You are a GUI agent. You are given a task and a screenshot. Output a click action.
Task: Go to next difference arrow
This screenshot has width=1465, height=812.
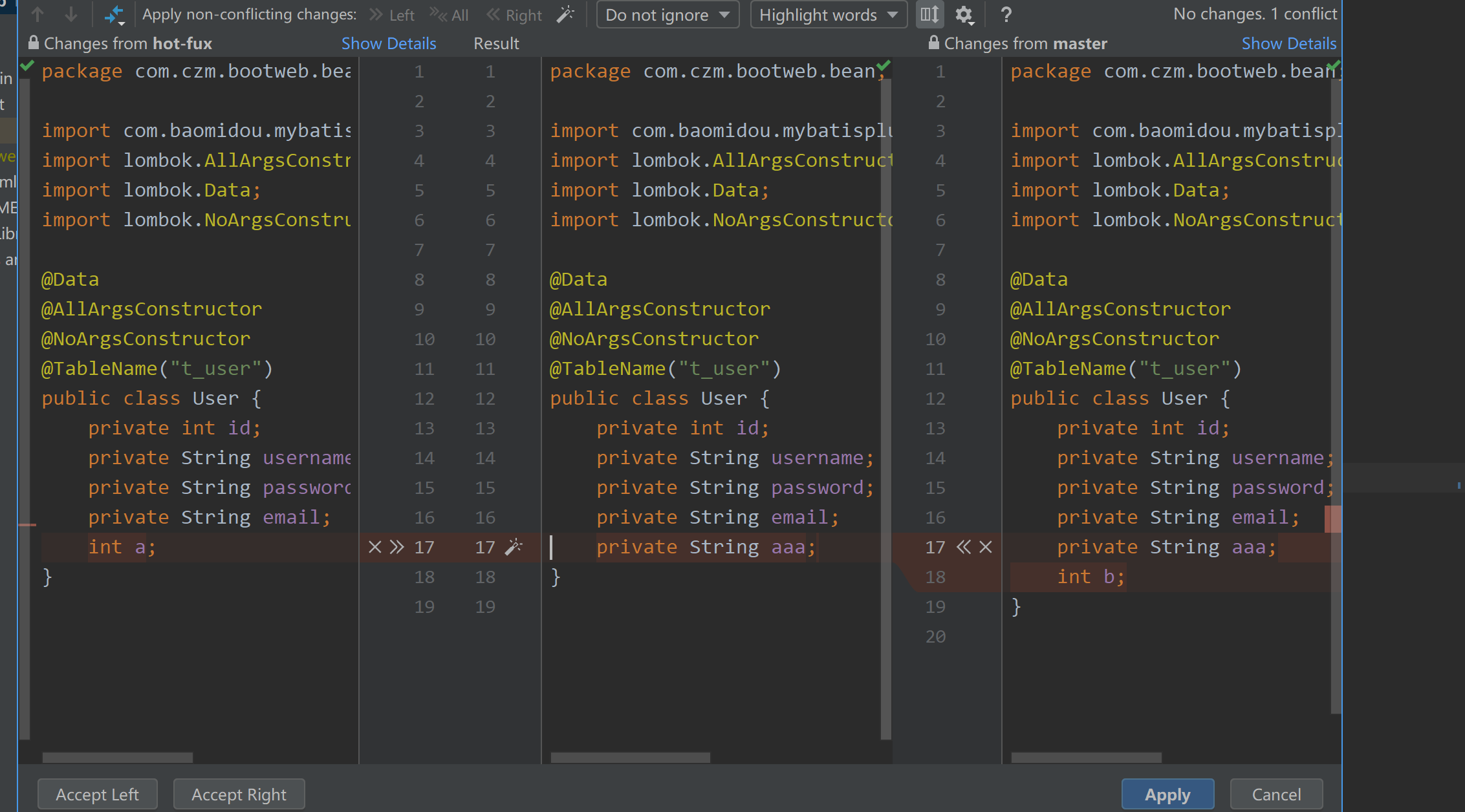pos(71,14)
